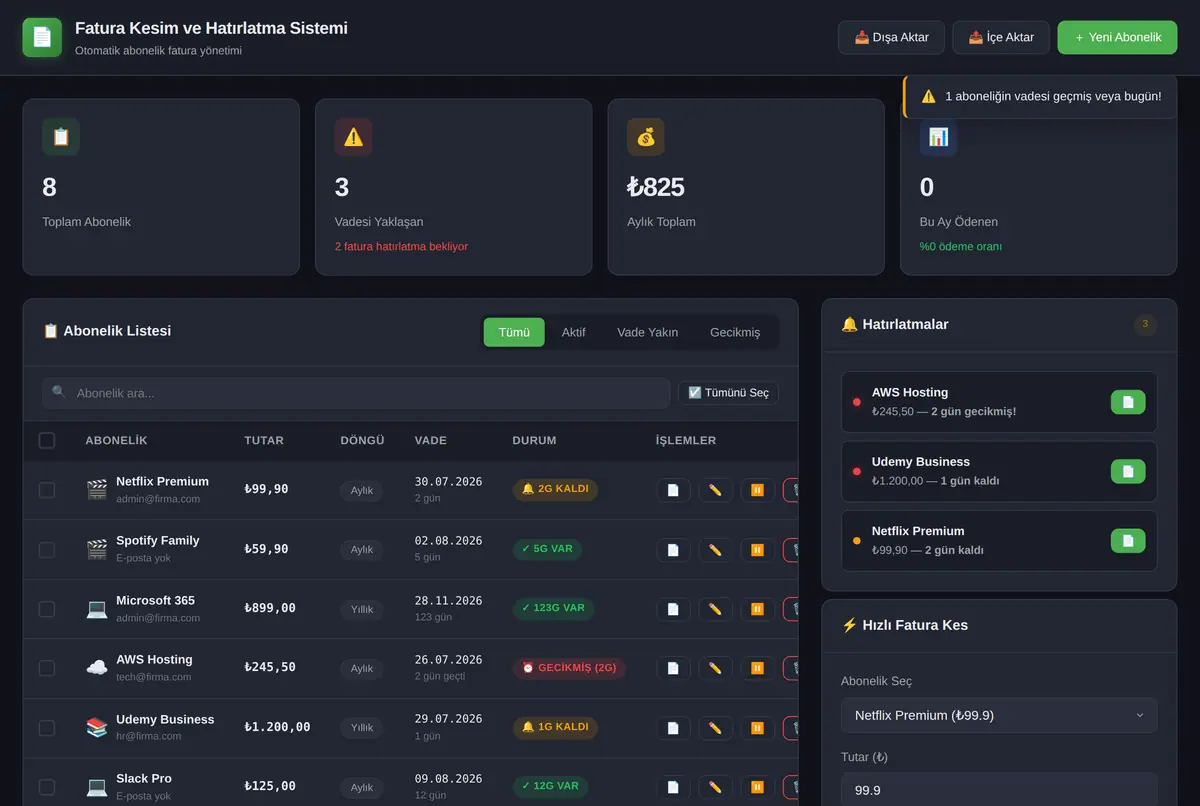Pause the Slack Pro subscription
Viewport: 1200px width, 806px height.
pyautogui.click(x=757, y=787)
